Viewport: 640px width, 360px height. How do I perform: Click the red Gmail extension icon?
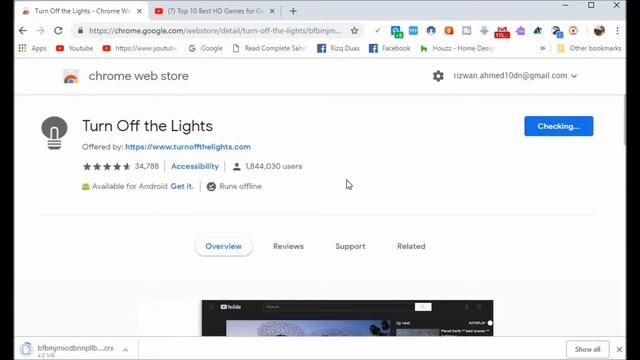coord(502,31)
